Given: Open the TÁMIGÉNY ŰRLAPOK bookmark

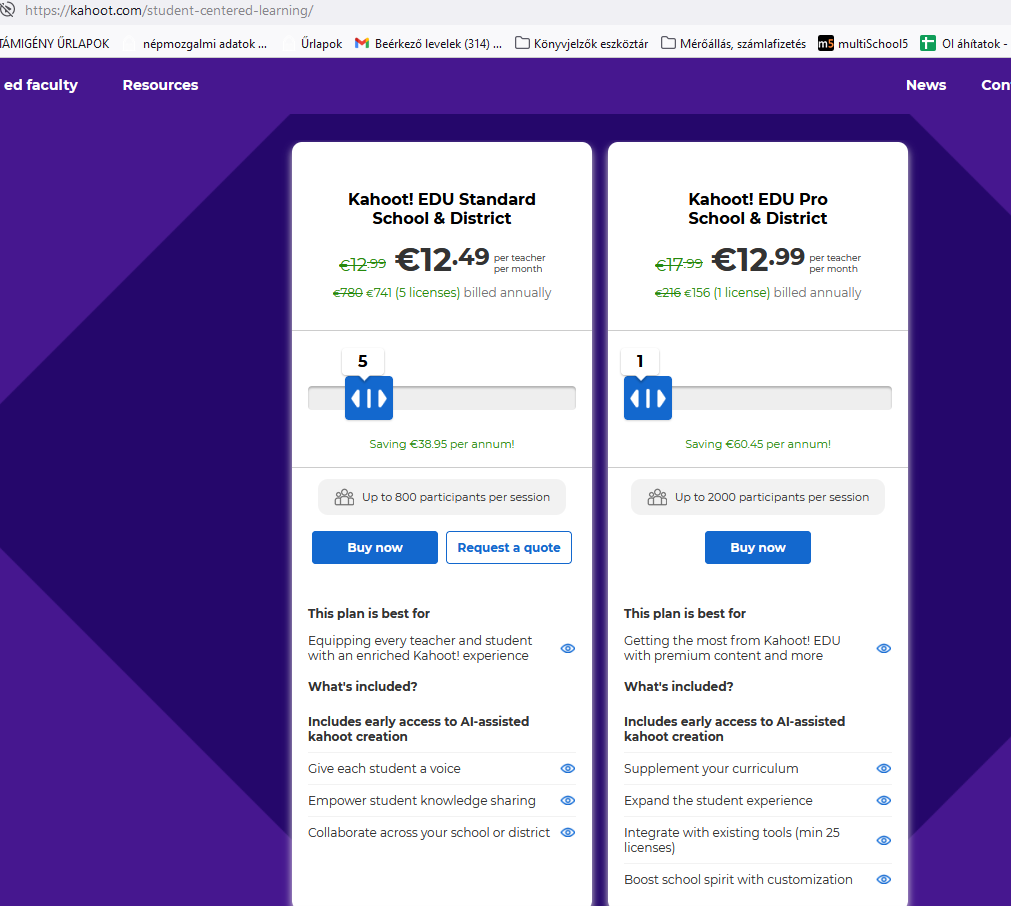Looking at the screenshot, I should point(55,43).
